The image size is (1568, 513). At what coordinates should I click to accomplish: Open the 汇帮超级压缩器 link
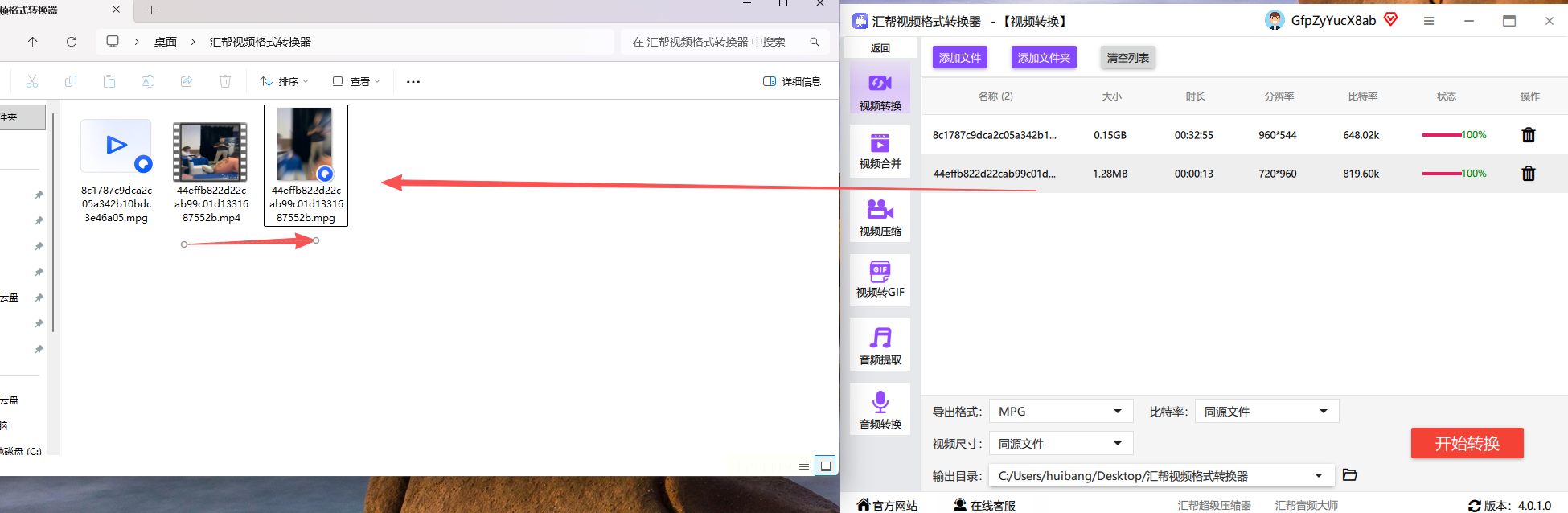tap(1214, 505)
